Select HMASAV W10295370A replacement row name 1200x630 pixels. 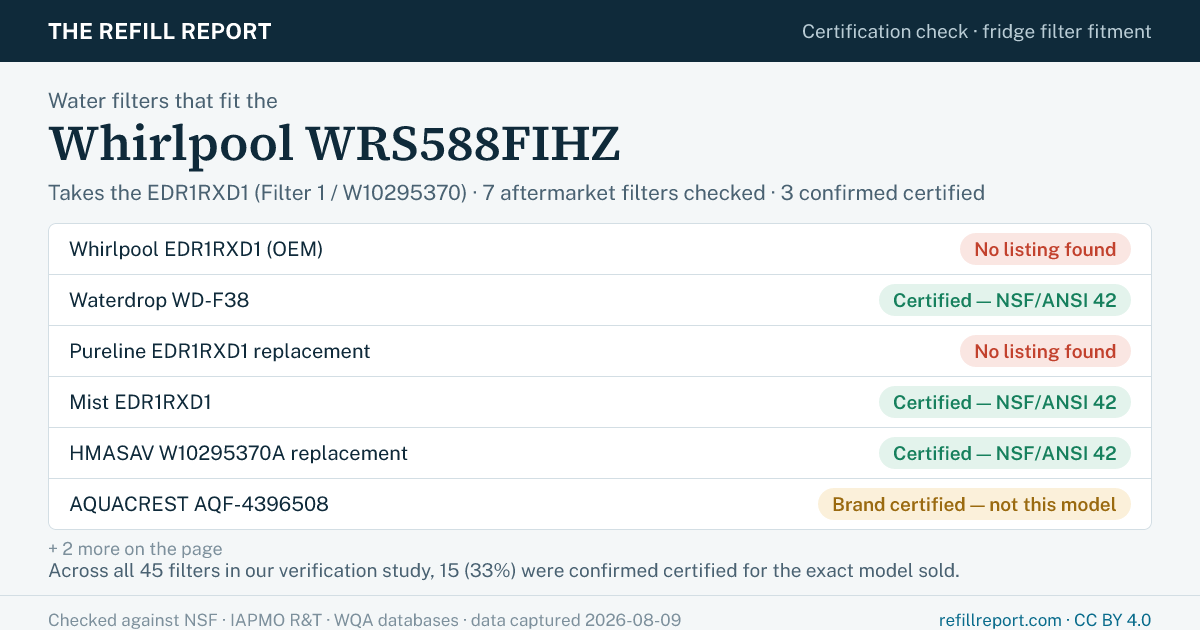238,453
